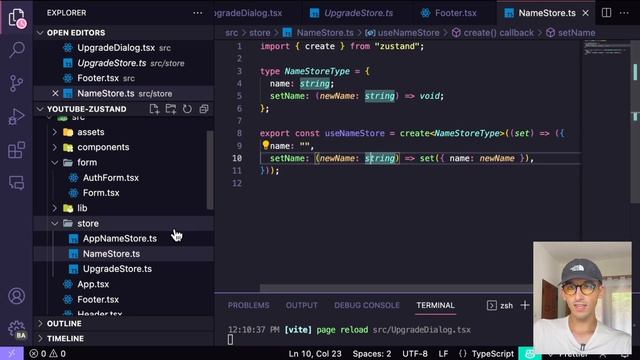This screenshot has width=640, height=360.
Task: Create a New Folder in YOUTUBE-ZUSTAND
Action: pos(171,109)
